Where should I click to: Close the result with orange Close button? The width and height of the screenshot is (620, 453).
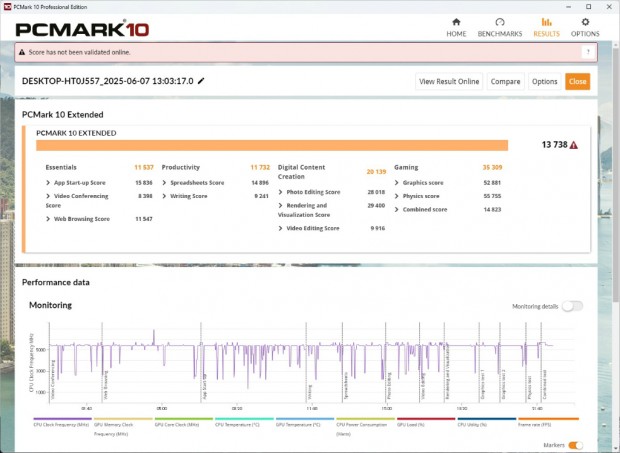[577, 81]
